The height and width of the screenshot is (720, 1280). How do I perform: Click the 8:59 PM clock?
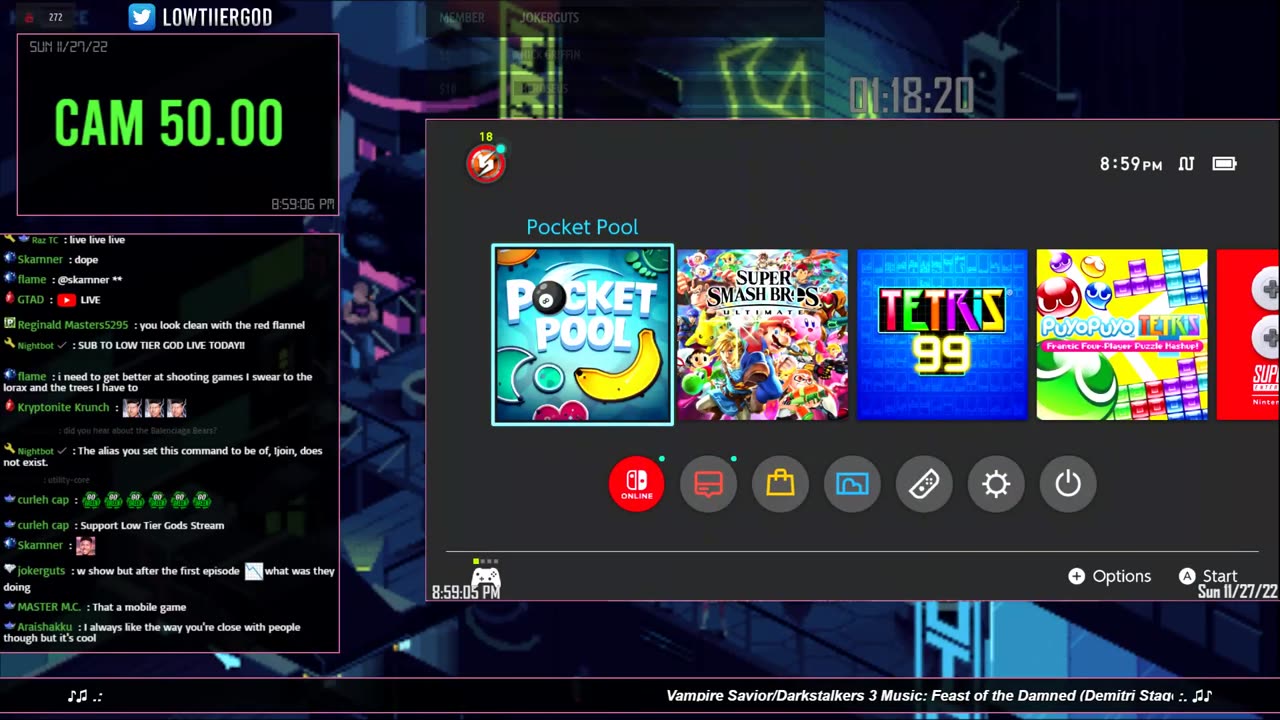[x=1131, y=164]
